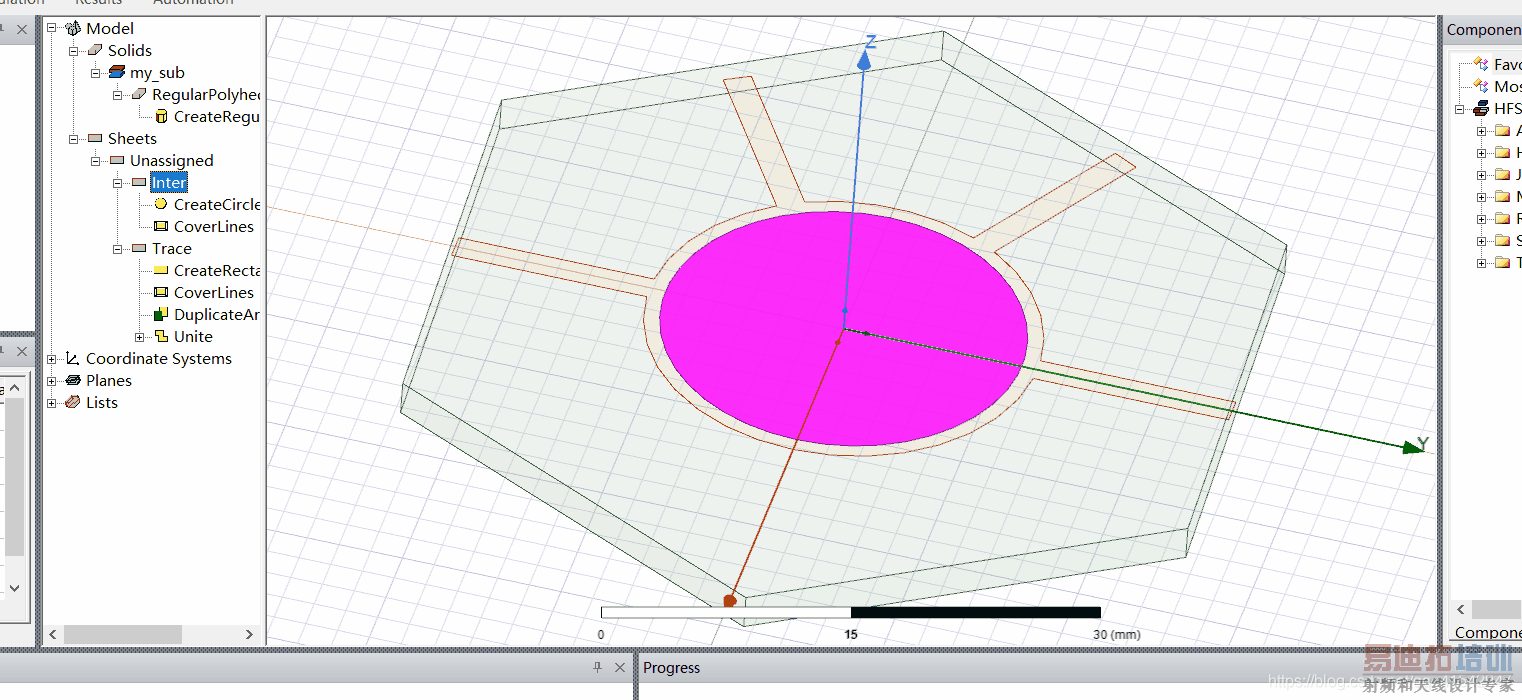Click the CreateCircle operation icon
1522x700 pixels.
tap(161, 204)
